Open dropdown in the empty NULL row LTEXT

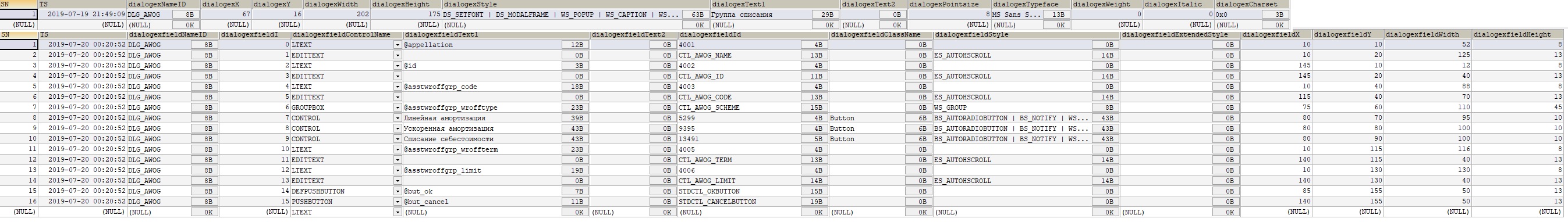tap(398, 212)
